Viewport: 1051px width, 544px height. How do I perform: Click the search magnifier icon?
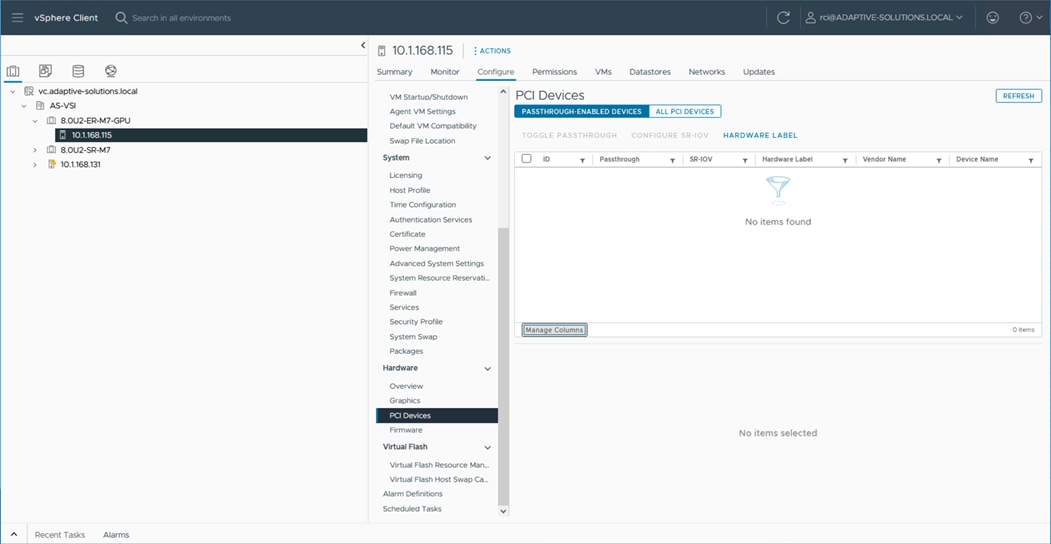(121, 17)
